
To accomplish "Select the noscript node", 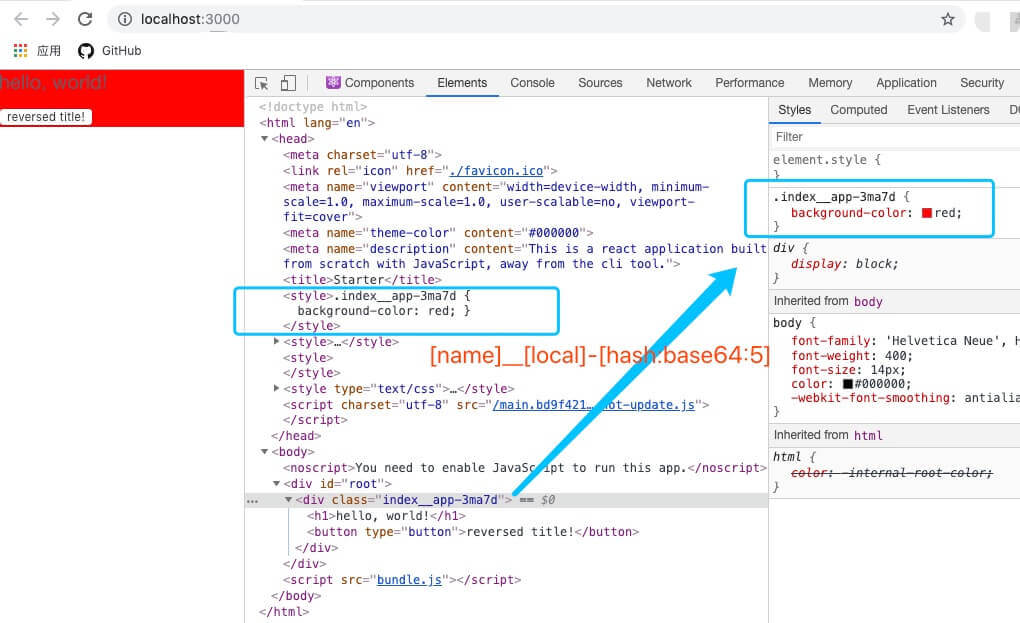I will [x=525, y=468].
